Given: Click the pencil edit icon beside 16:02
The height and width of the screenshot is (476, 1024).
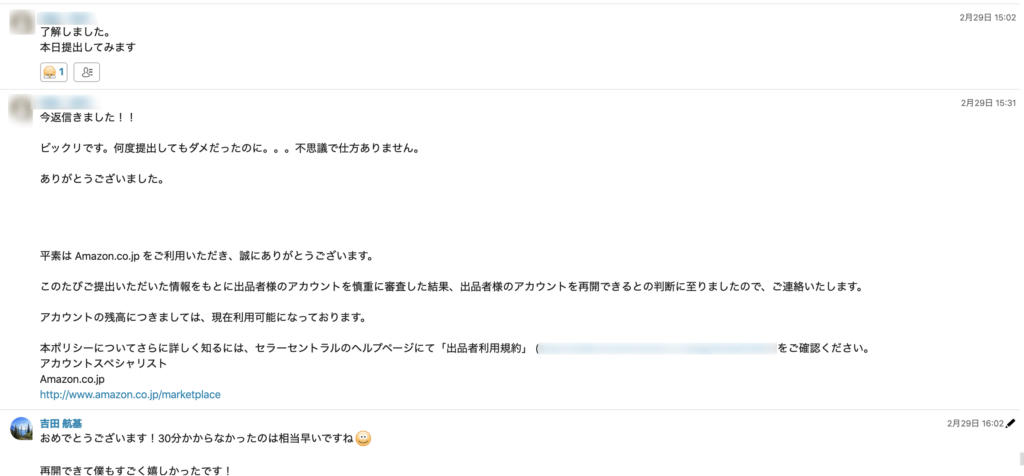Looking at the screenshot, I should tap(1011, 423).
